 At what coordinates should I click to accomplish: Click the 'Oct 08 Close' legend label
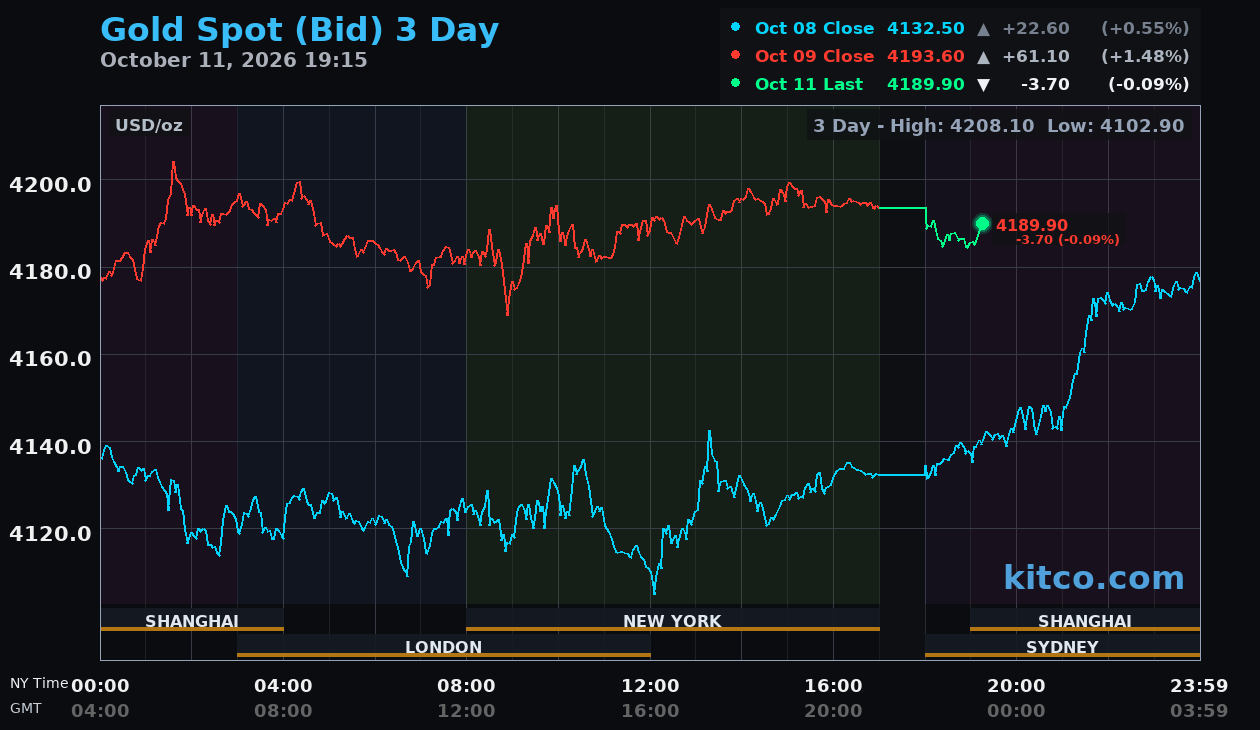point(814,29)
